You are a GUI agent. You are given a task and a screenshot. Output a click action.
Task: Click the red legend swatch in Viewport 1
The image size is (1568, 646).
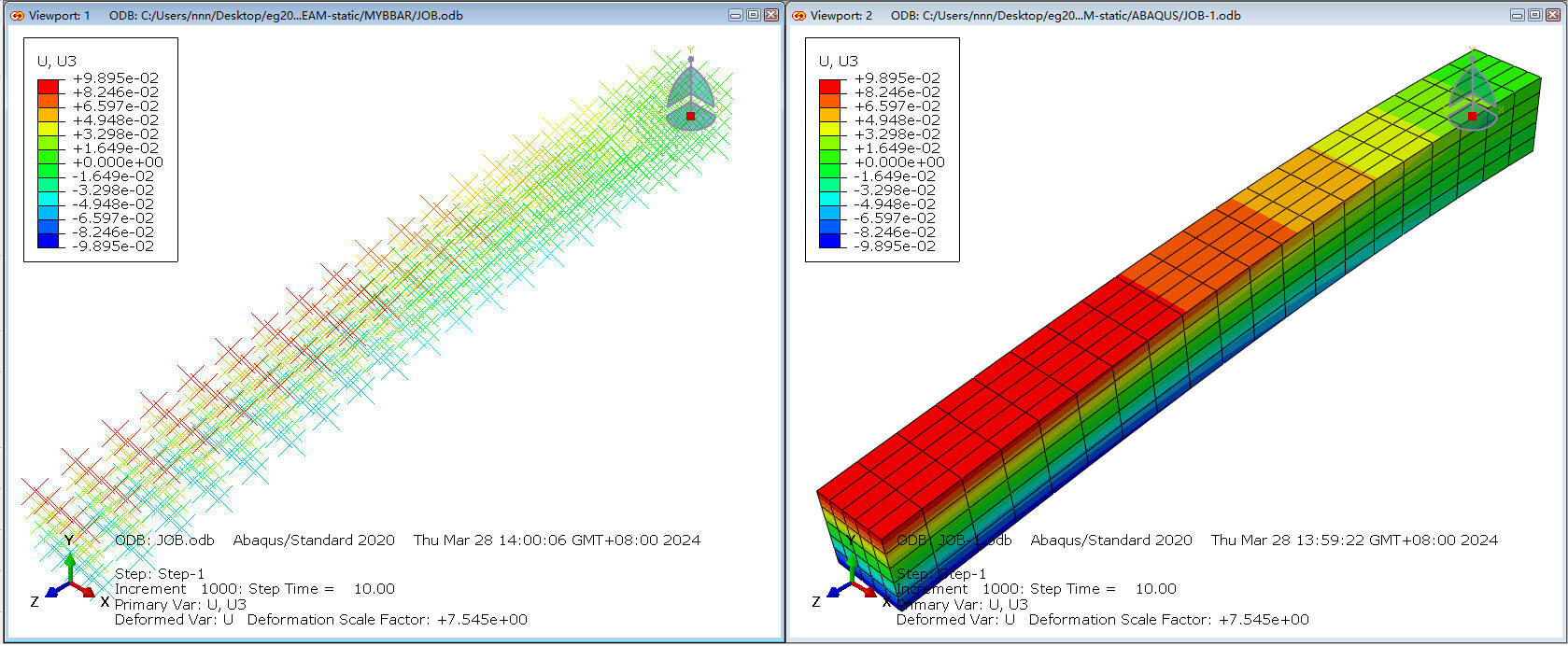click(x=48, y=86)
